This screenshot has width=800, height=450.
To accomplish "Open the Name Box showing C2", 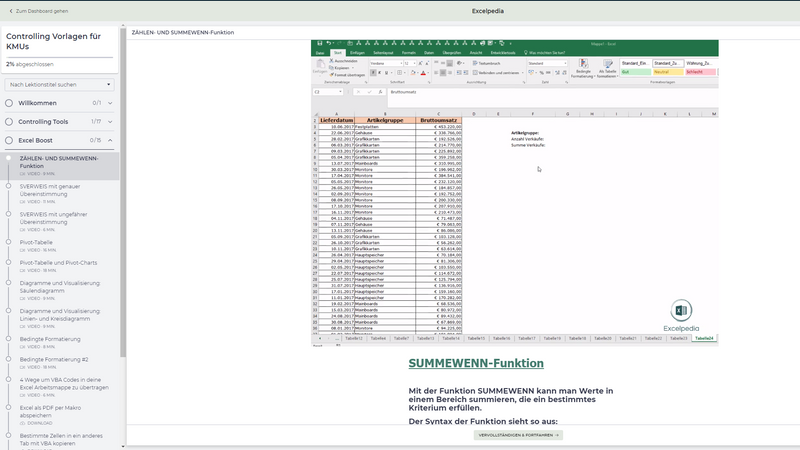I will click(328, 92).
